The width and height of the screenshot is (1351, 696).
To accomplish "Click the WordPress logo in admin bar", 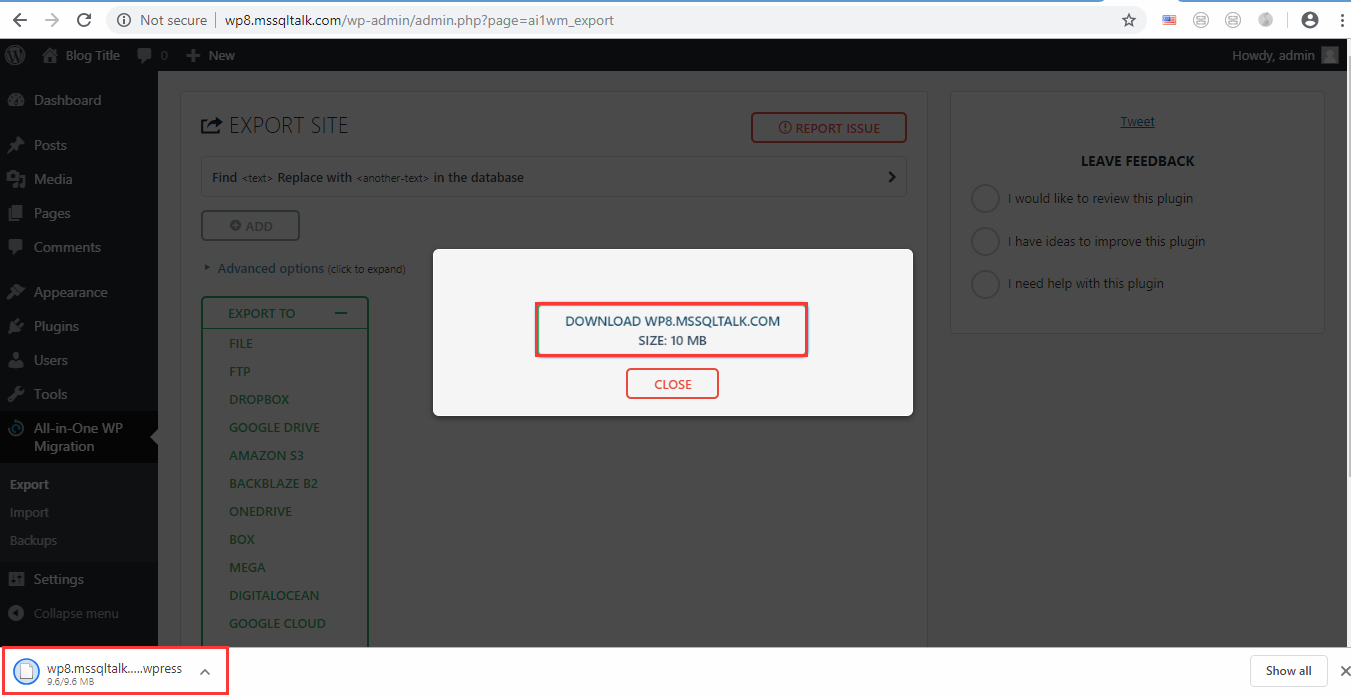I will [15, 55].
